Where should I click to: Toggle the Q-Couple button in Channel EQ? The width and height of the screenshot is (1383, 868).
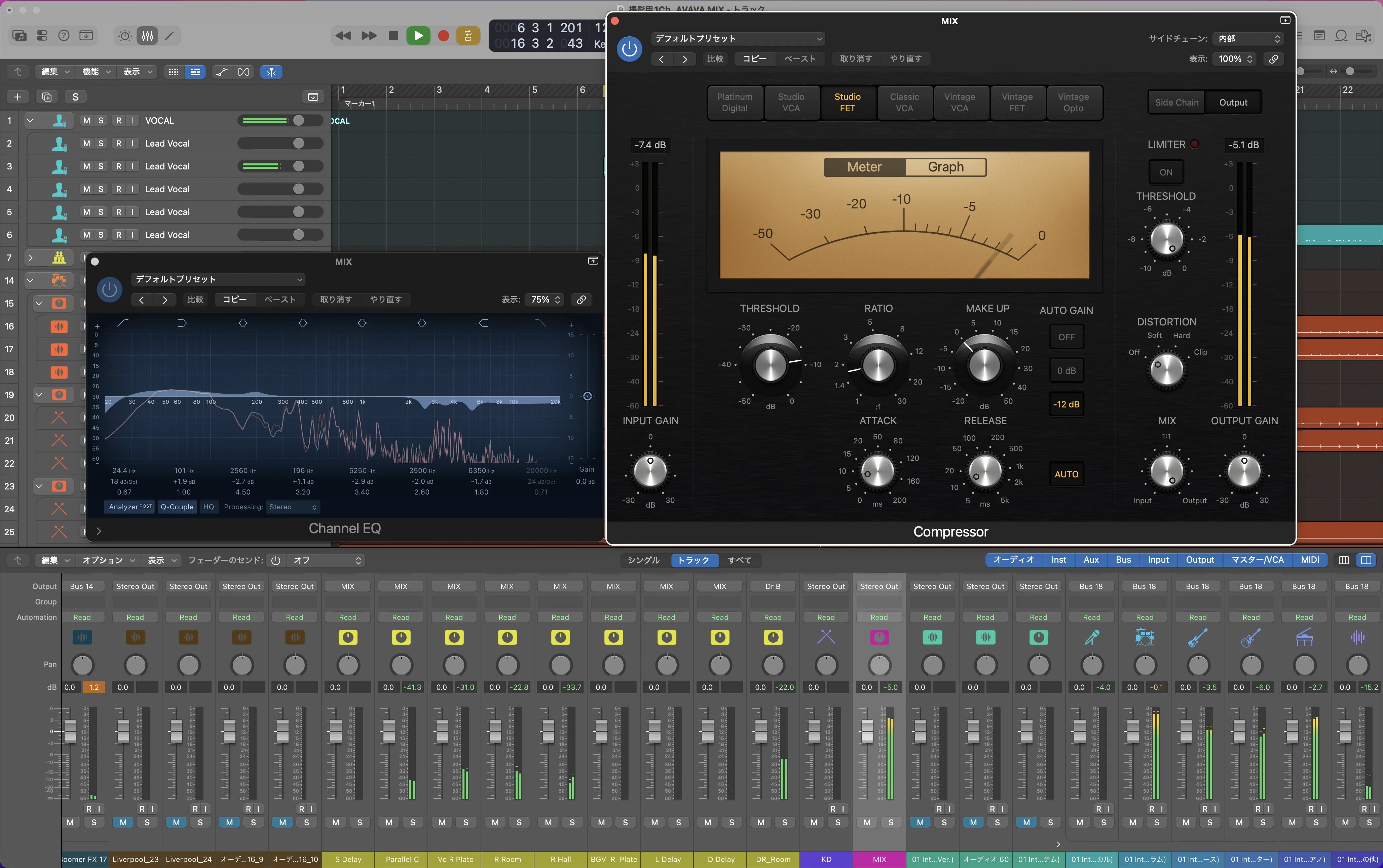tap(177, 507)
